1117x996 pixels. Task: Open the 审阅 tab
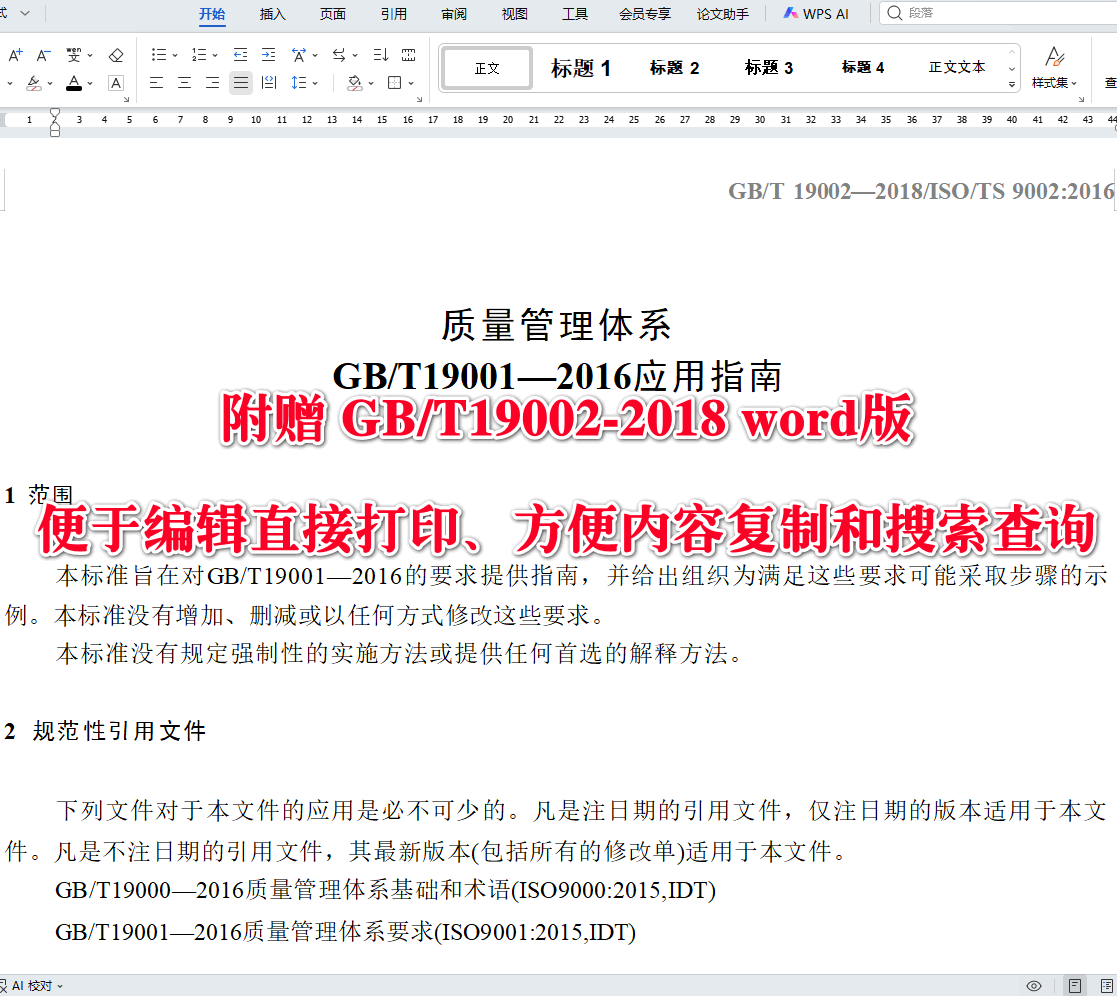coord(454,14)
